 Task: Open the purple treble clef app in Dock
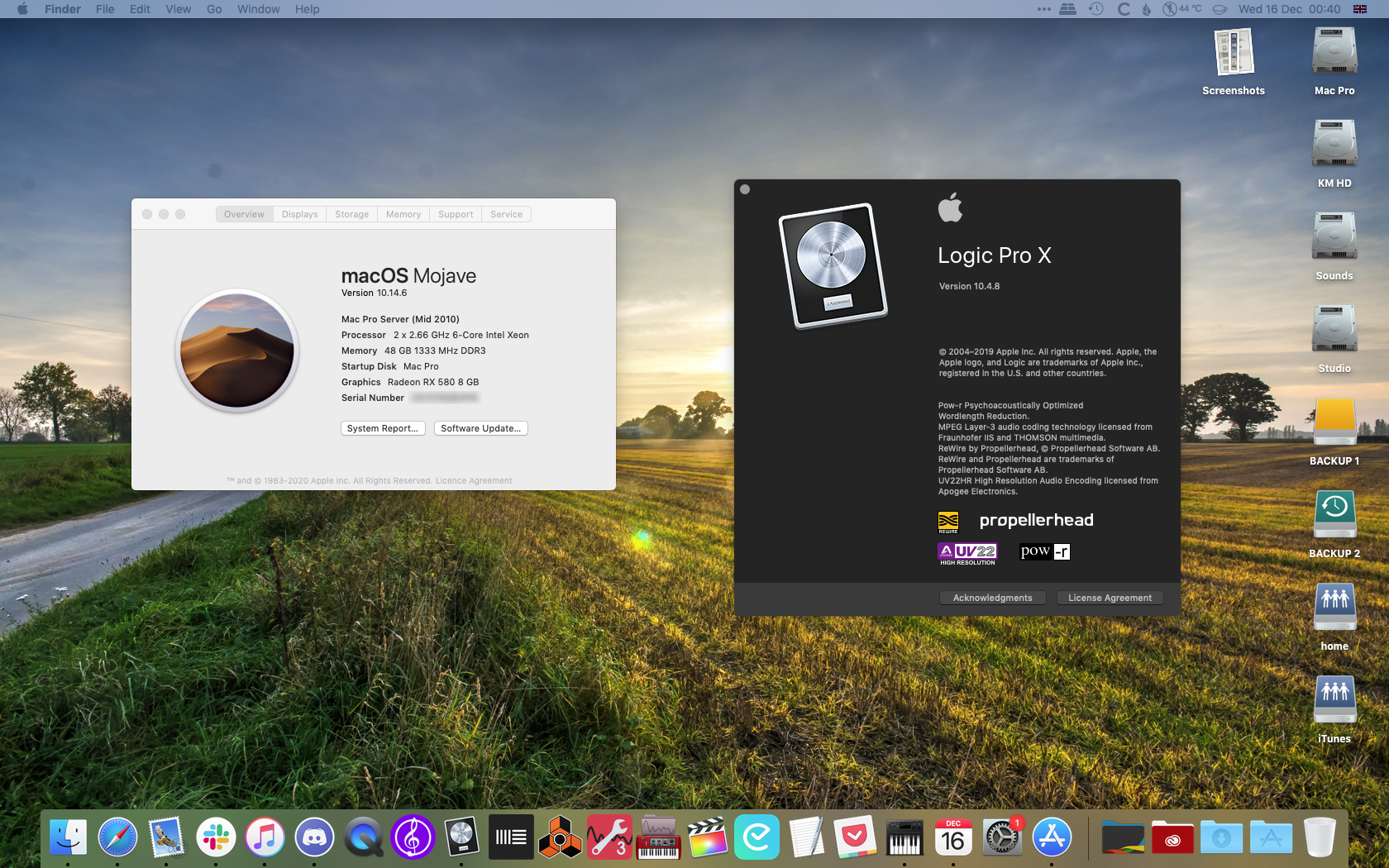(x=413, y=837)
